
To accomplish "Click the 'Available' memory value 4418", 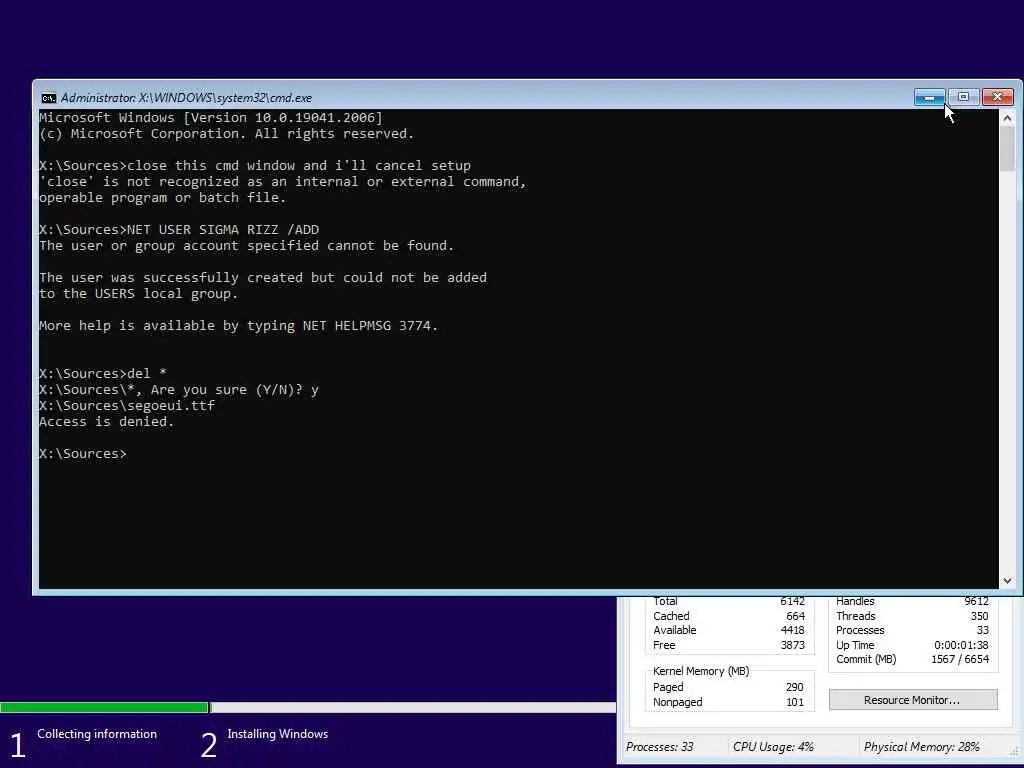I will coord(793,630).
